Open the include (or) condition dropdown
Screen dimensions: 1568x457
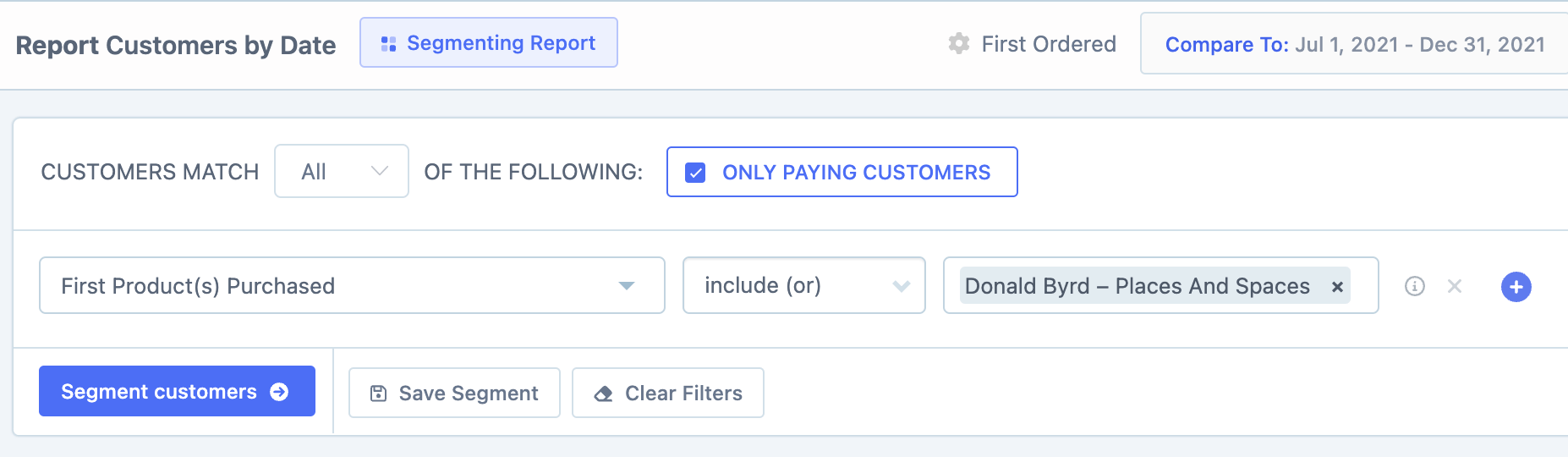803,285
